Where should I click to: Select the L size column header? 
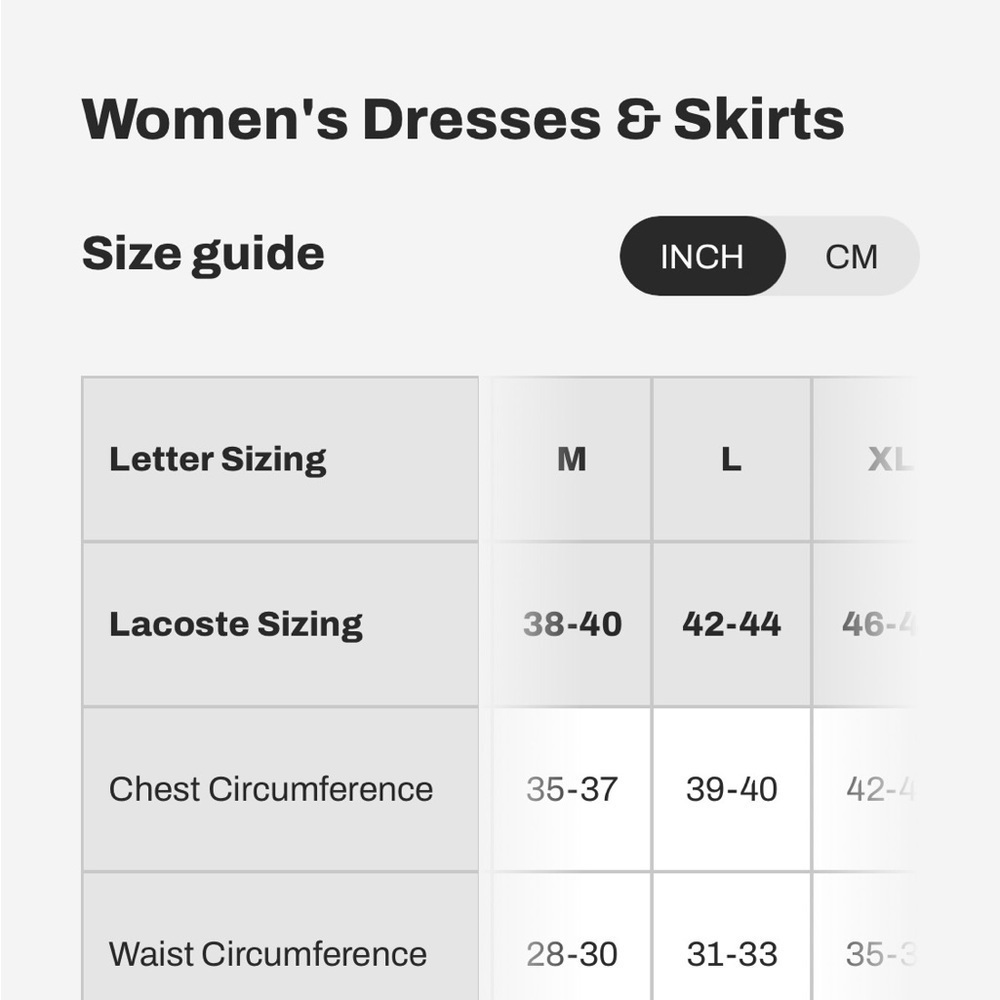(731, 458)
